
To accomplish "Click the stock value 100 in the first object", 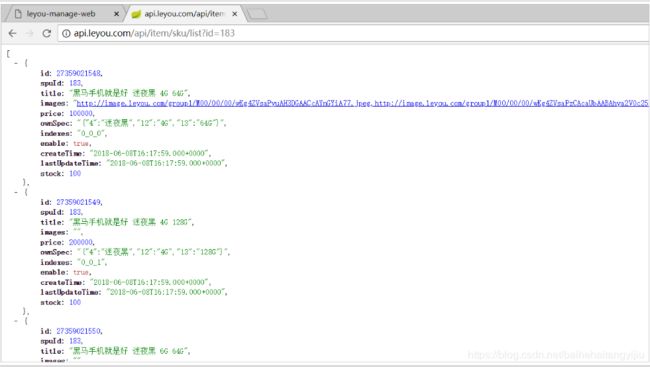I will [x=75, y=173].
